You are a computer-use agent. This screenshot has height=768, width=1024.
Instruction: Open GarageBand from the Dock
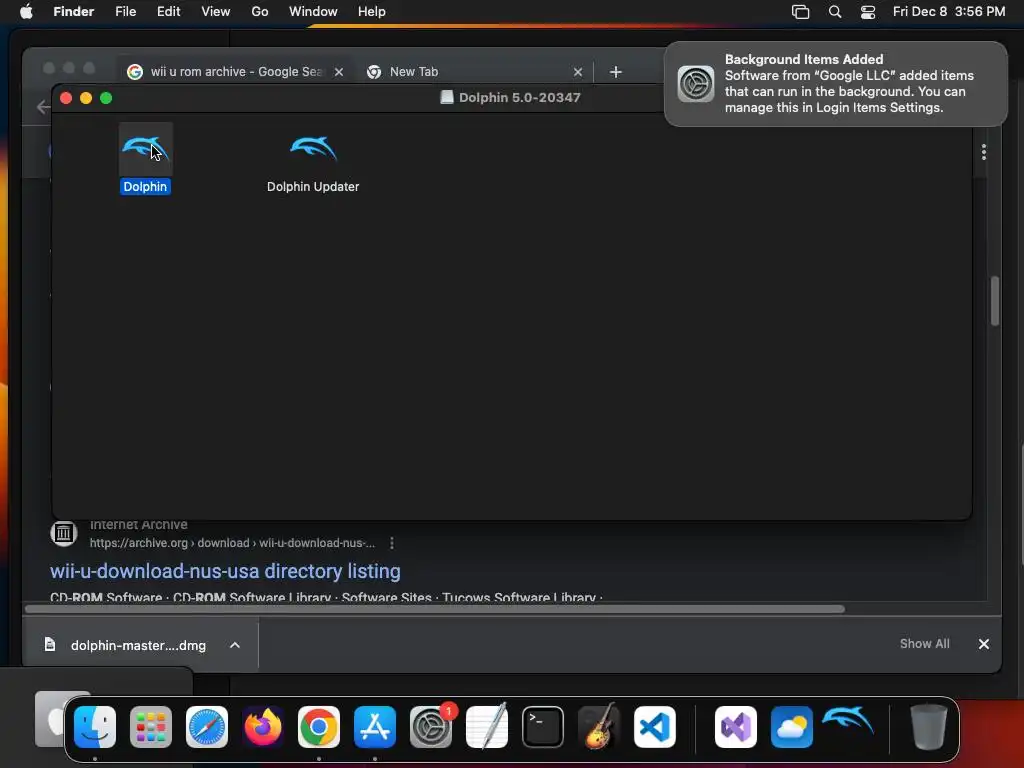point(599,727)
